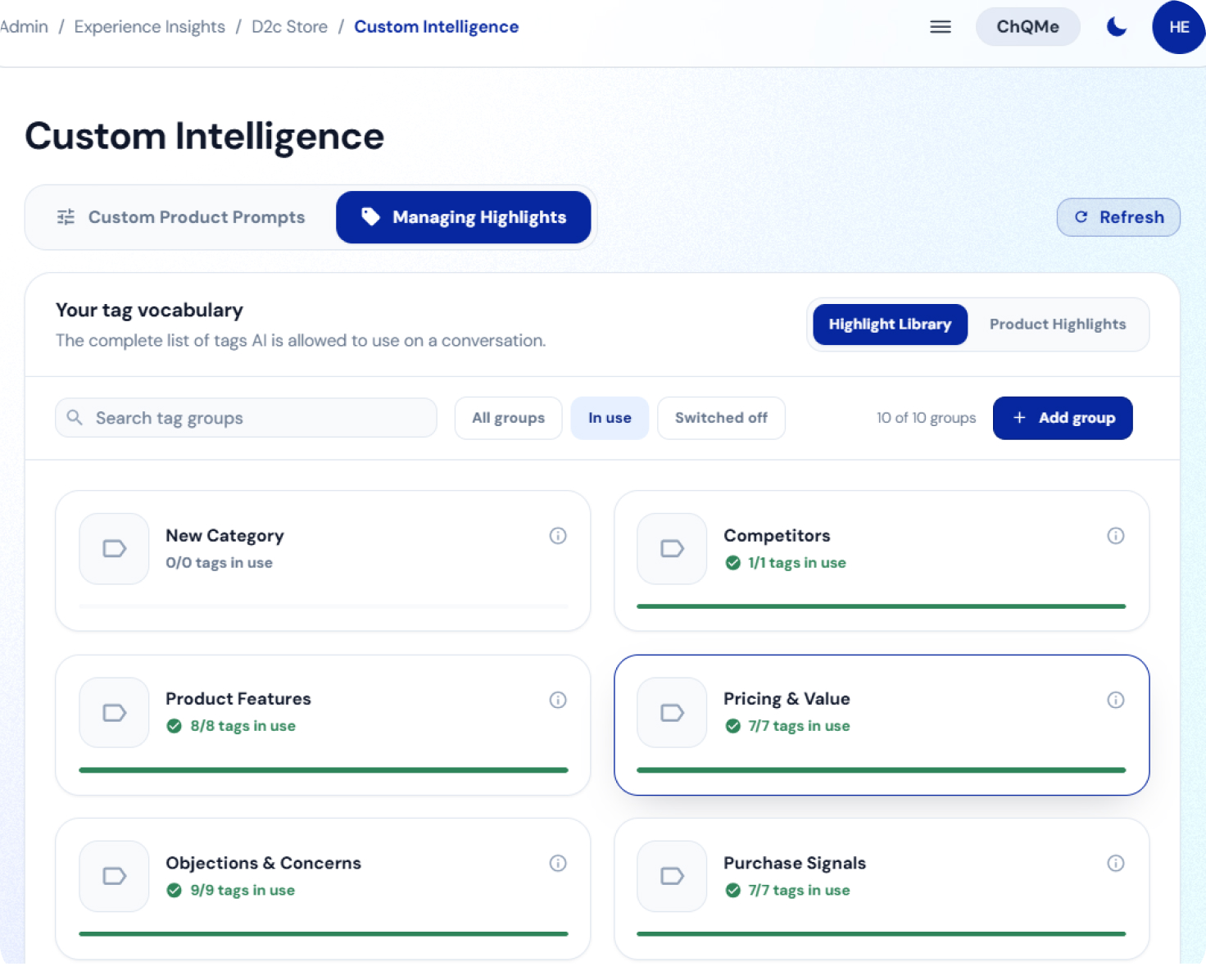Click Competitors green progress bar
This screenshot has width=1206, height=980.
pyautogui.click(x=881, y=606)
